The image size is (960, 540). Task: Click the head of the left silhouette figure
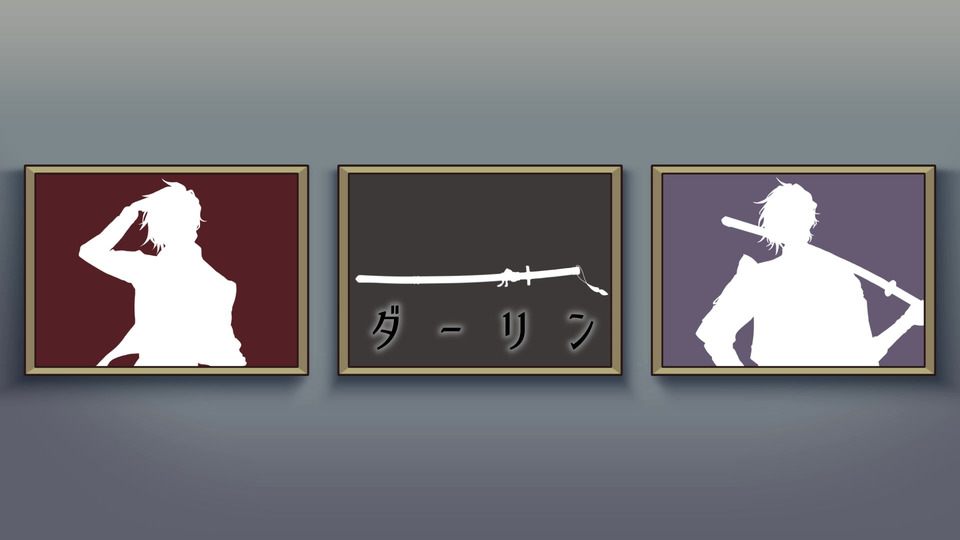pyautogui.click(x=173, y=214)
